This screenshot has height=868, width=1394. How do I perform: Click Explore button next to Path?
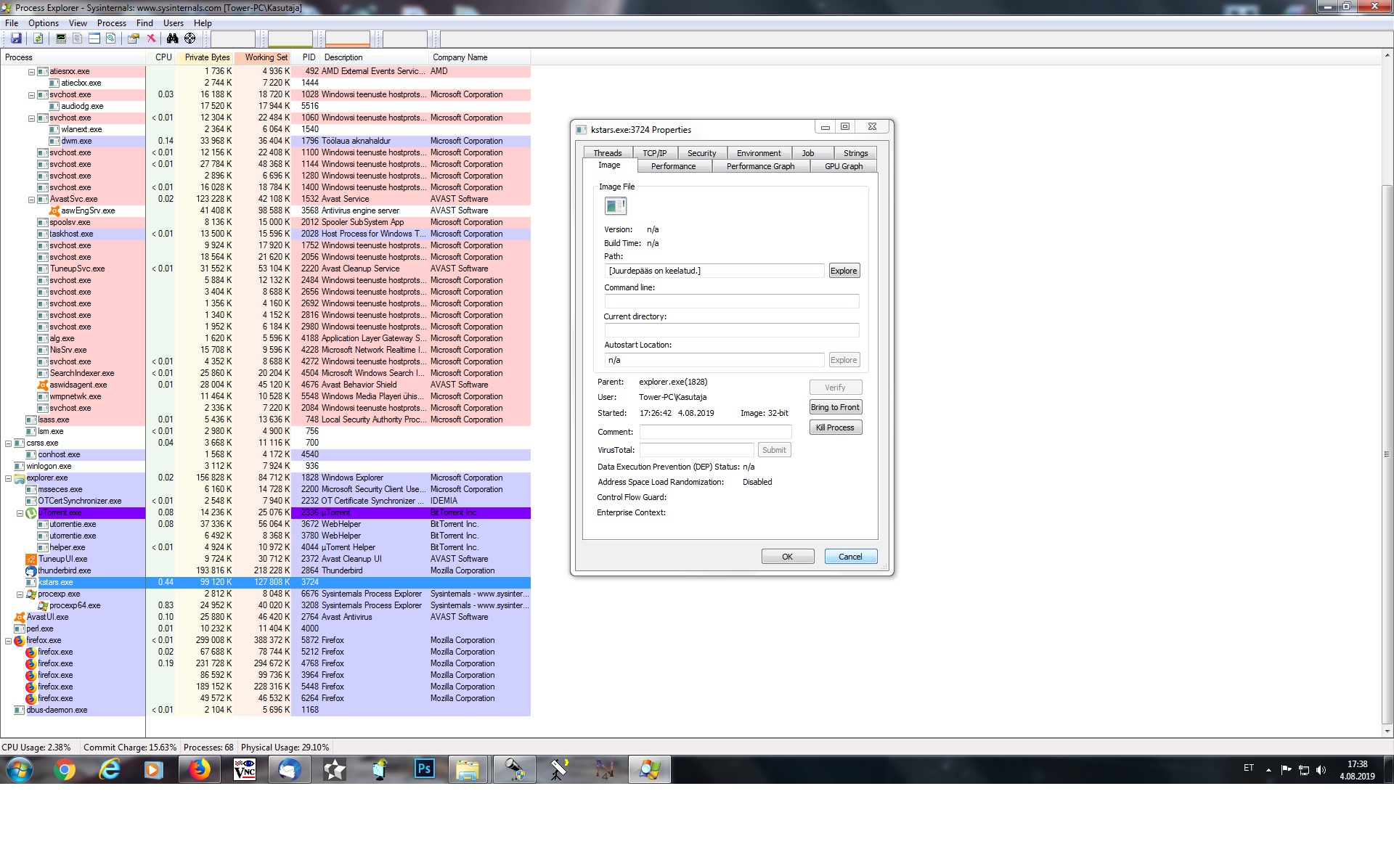pos(844,271)
